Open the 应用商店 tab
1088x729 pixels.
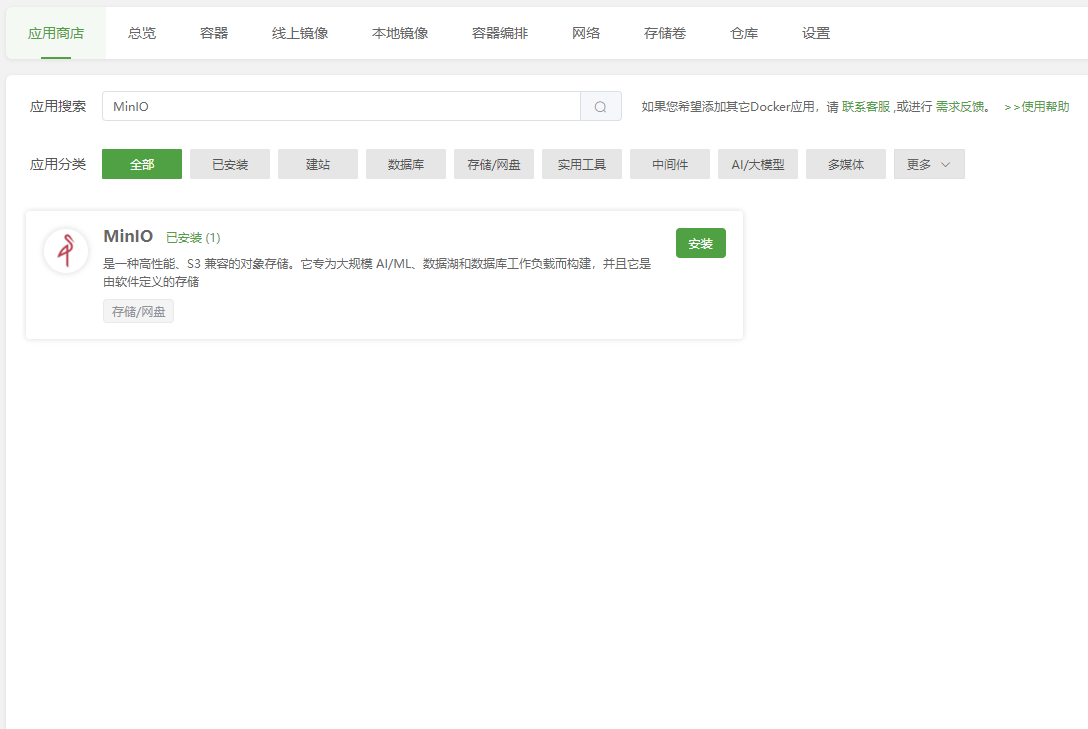pos(56,33)
